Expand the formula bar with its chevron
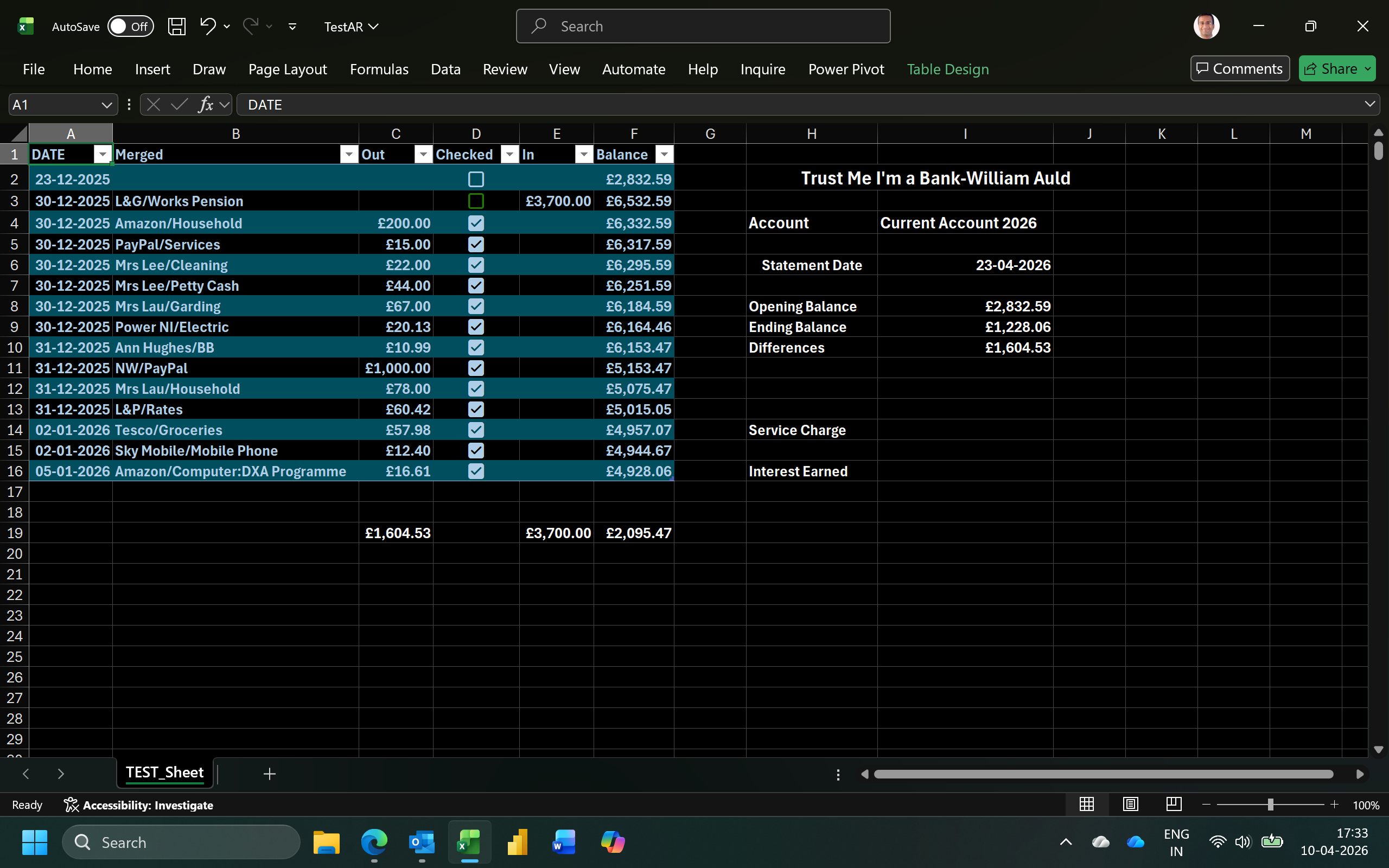Screen dimensions: 1389x868 [1371, 104]
